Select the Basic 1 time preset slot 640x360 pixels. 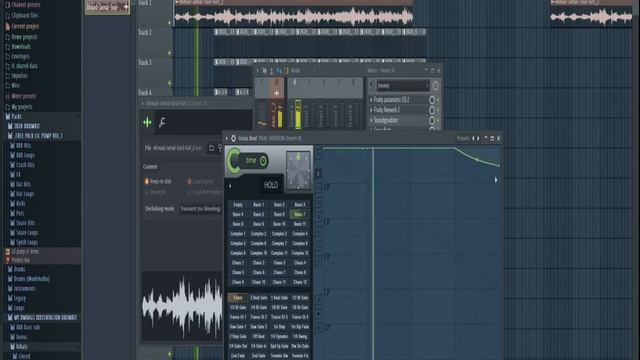click(x=258, y=204)
